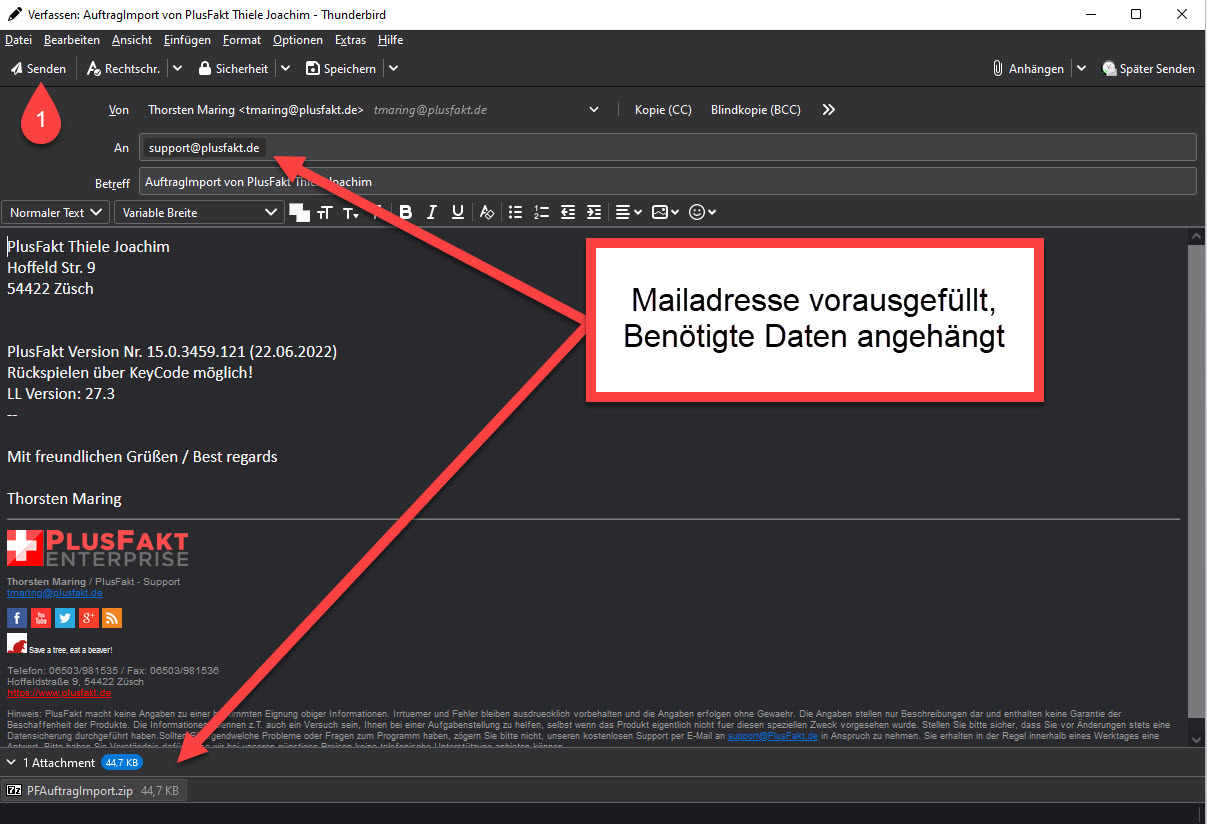1207x824 pixels.
Task: Click the support@plusfakt.de recipient pill
Action: (204, 148)
